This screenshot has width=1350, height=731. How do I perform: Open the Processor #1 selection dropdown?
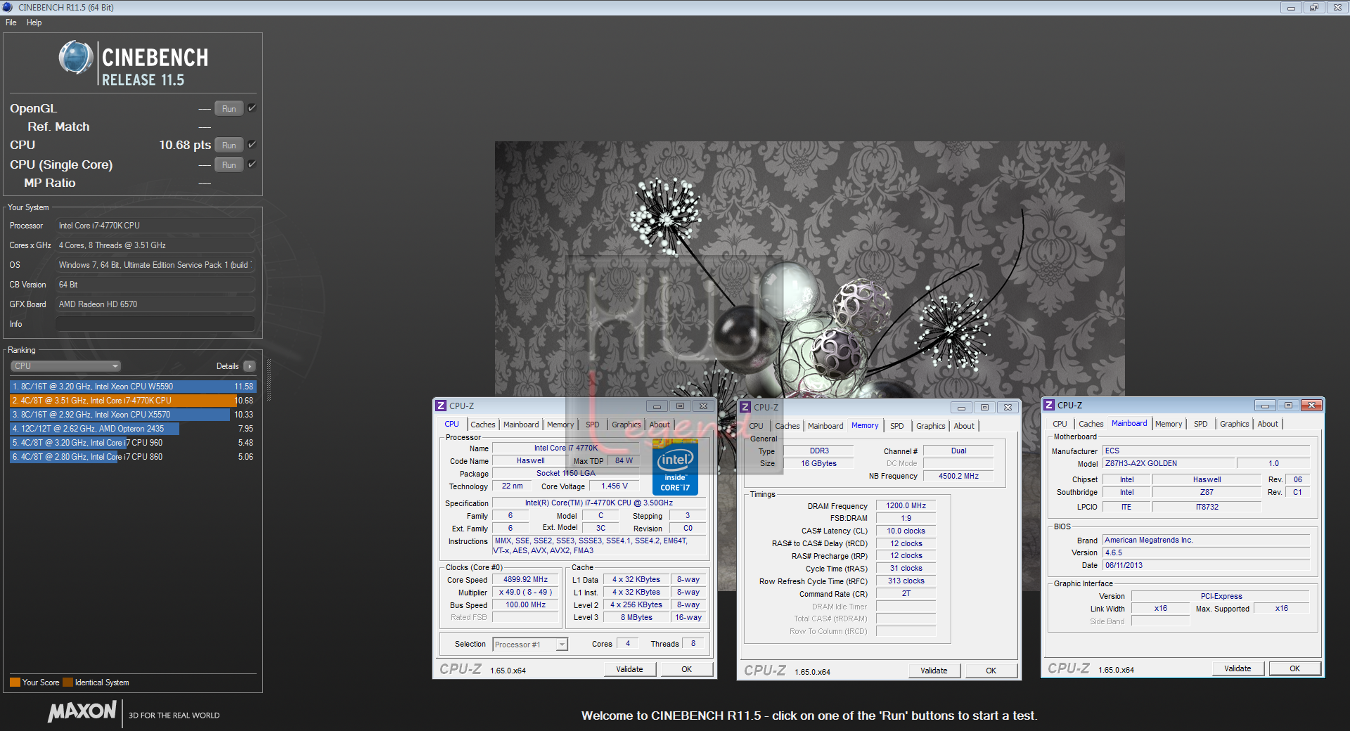point(530,644)
